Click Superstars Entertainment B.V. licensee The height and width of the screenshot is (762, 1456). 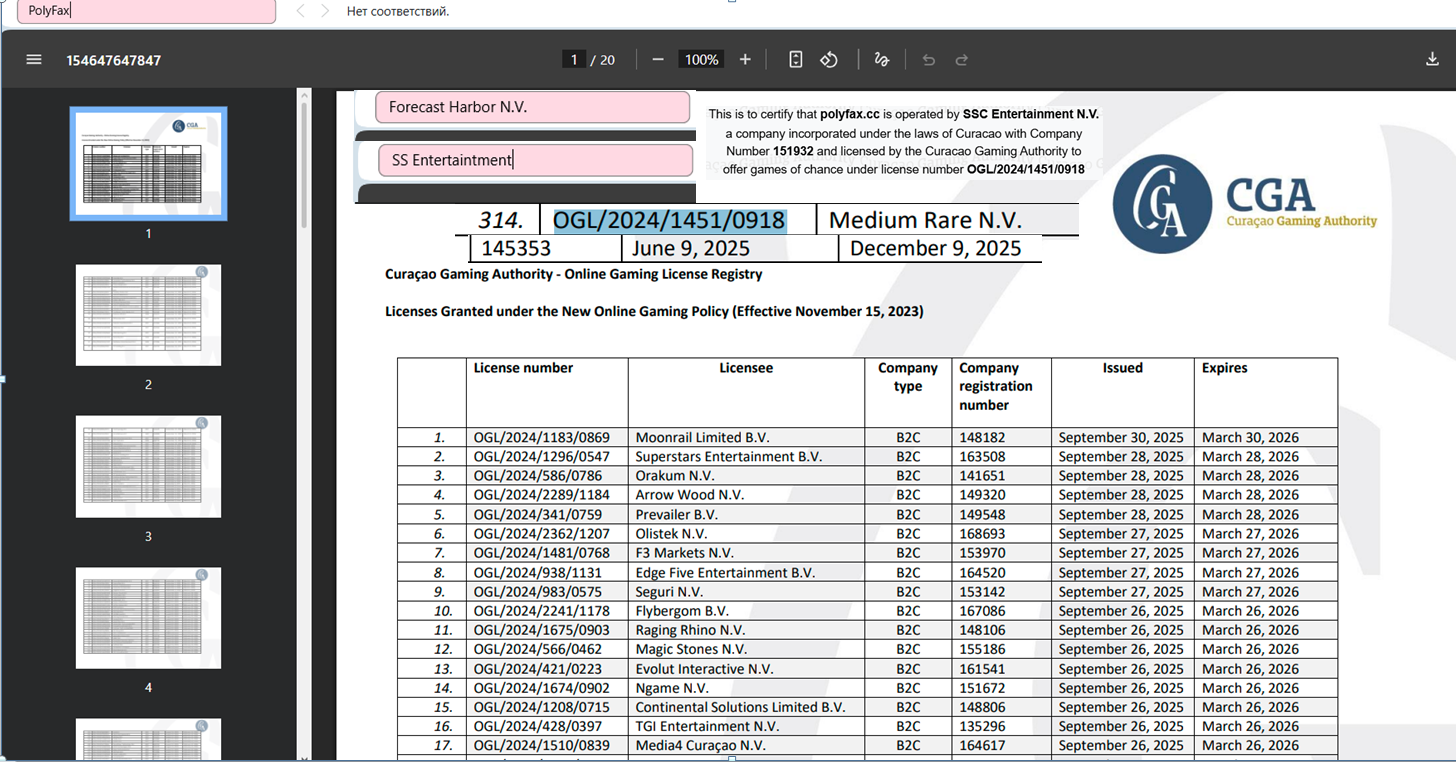pyautogui.click(x=729, y=457)
